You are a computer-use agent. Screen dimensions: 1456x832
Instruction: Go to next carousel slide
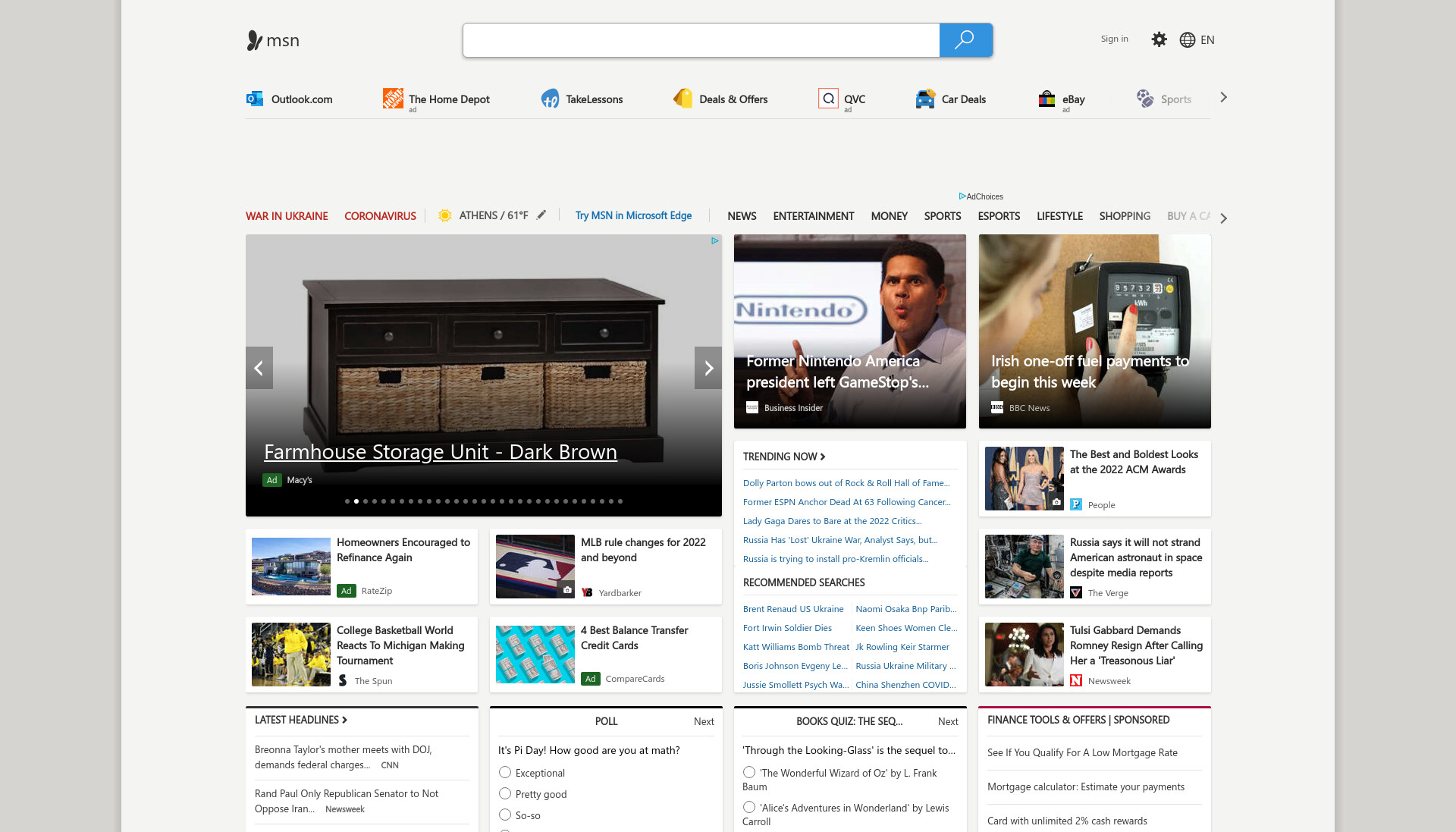[708, 368]
